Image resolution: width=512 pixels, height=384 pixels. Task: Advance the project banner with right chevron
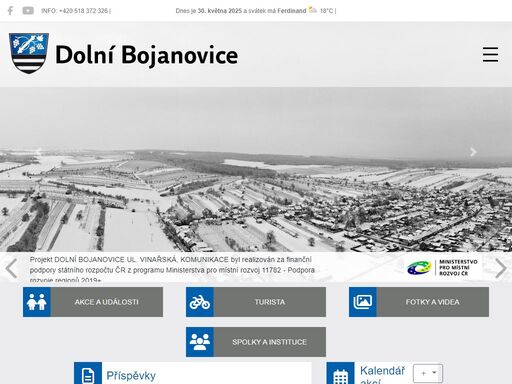(x=501, y=268)
